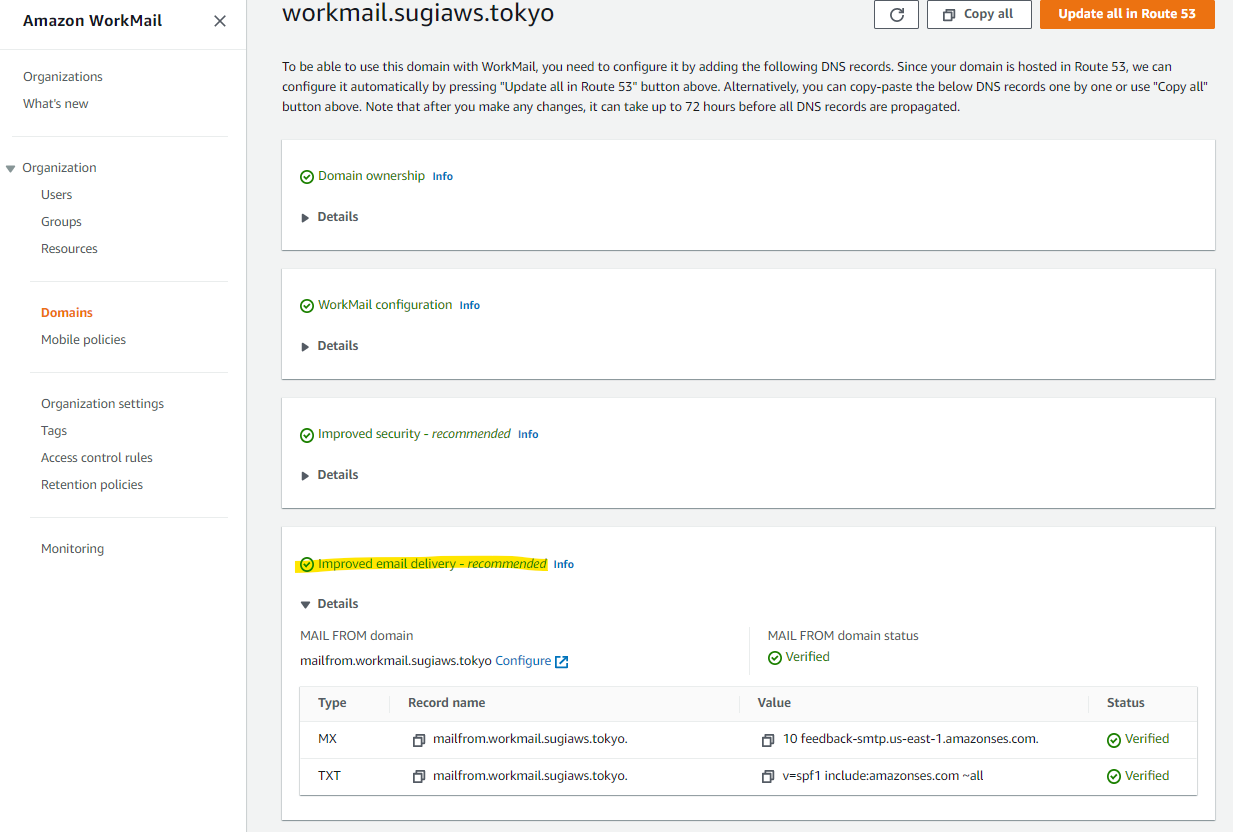Close the Amazon WorkMail side panel
Viewport: 1233px width, 832px height.
[220, 21]
